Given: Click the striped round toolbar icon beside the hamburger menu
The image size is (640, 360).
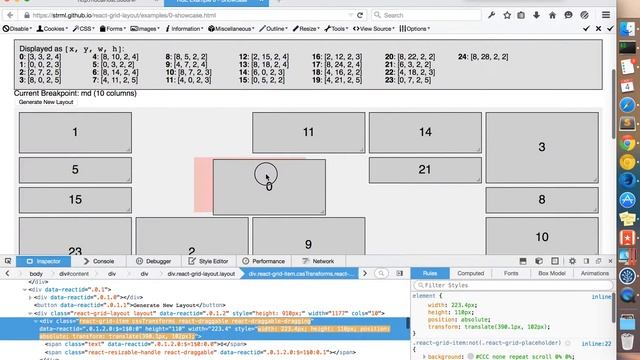Looking at the screenshot, I should (x=584, y=15).
